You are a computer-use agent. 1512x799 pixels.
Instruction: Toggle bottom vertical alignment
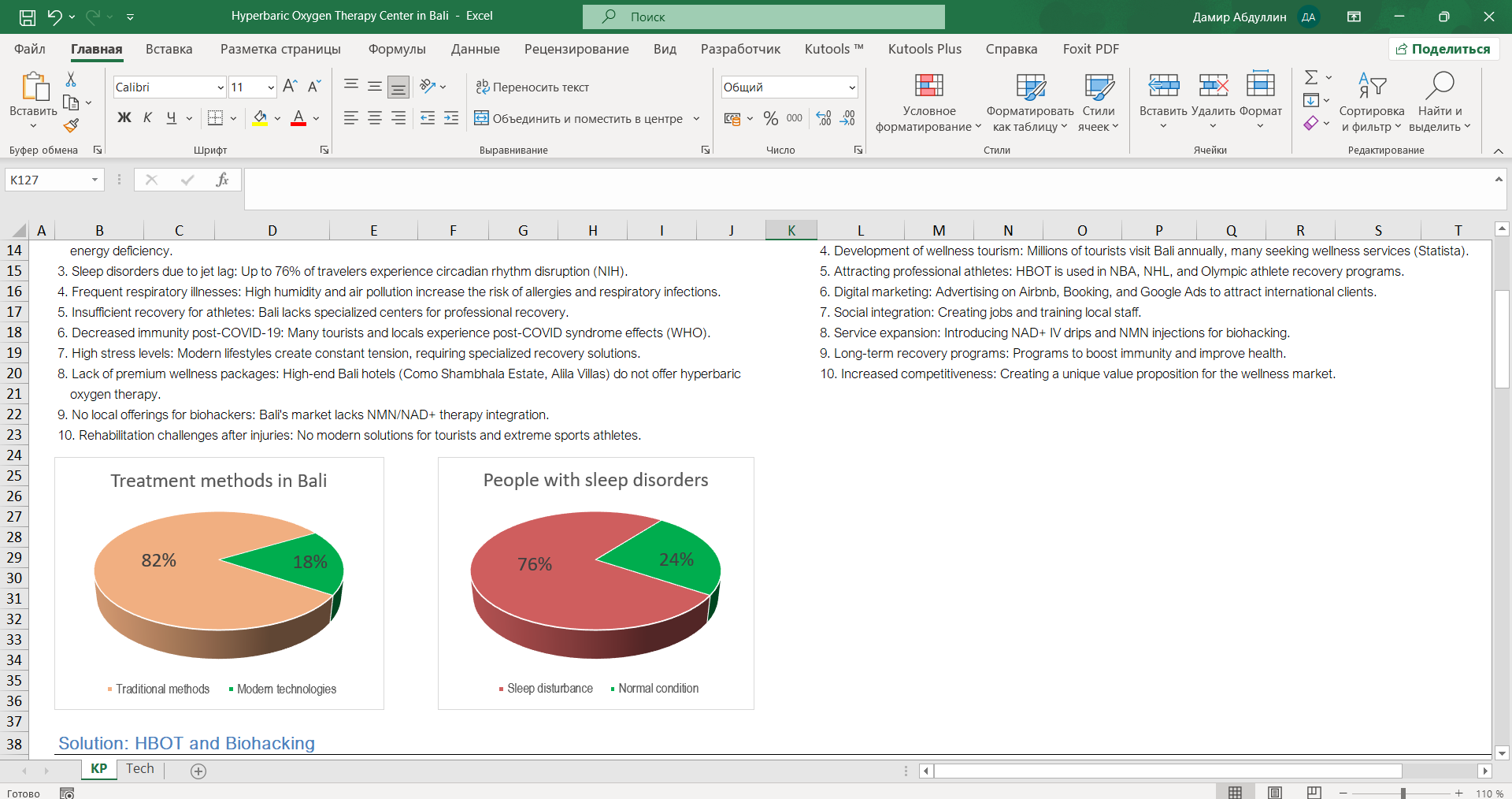point(398,87)
